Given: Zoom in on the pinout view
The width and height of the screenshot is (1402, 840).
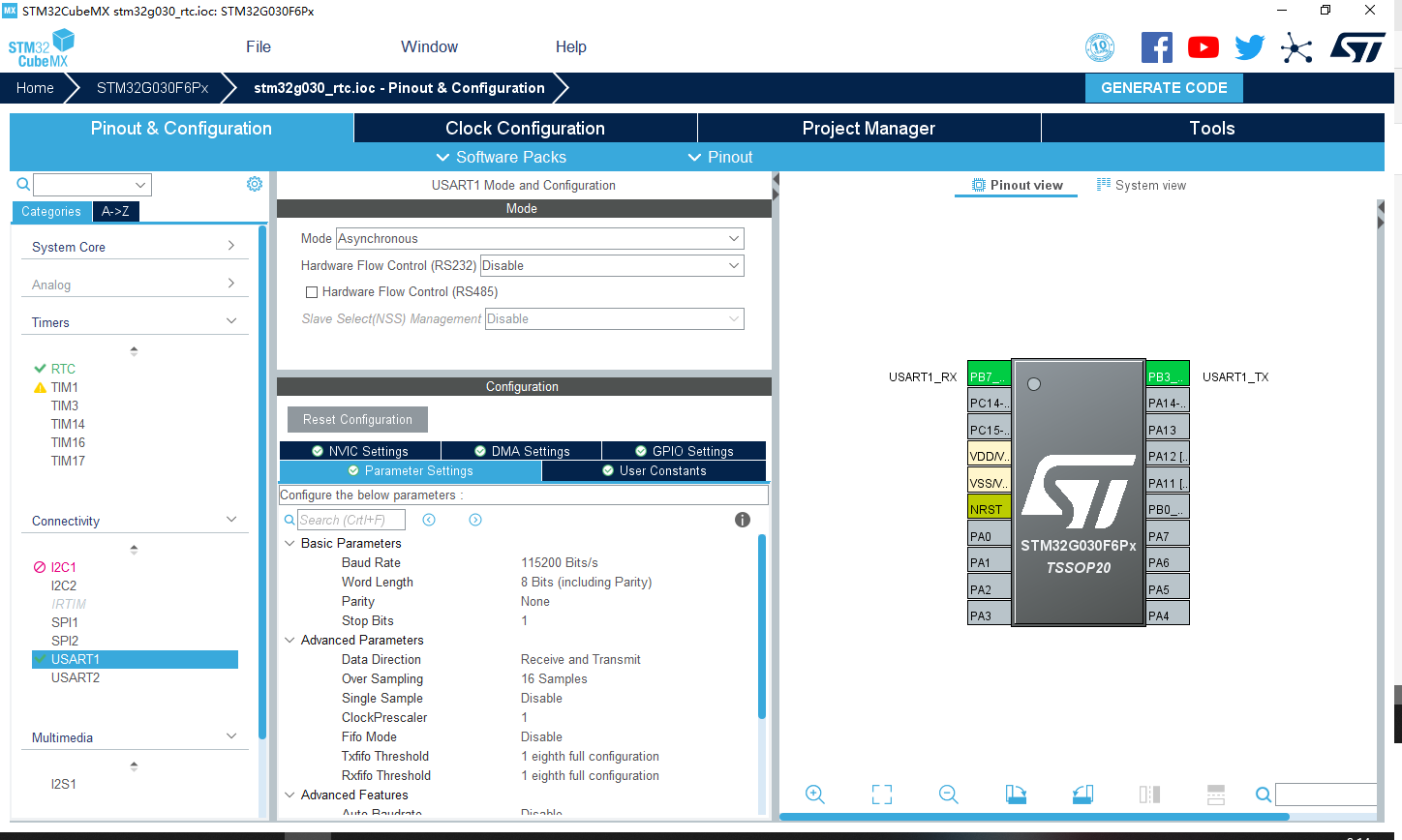Looking at the screenshot, I should coord(815,795).
